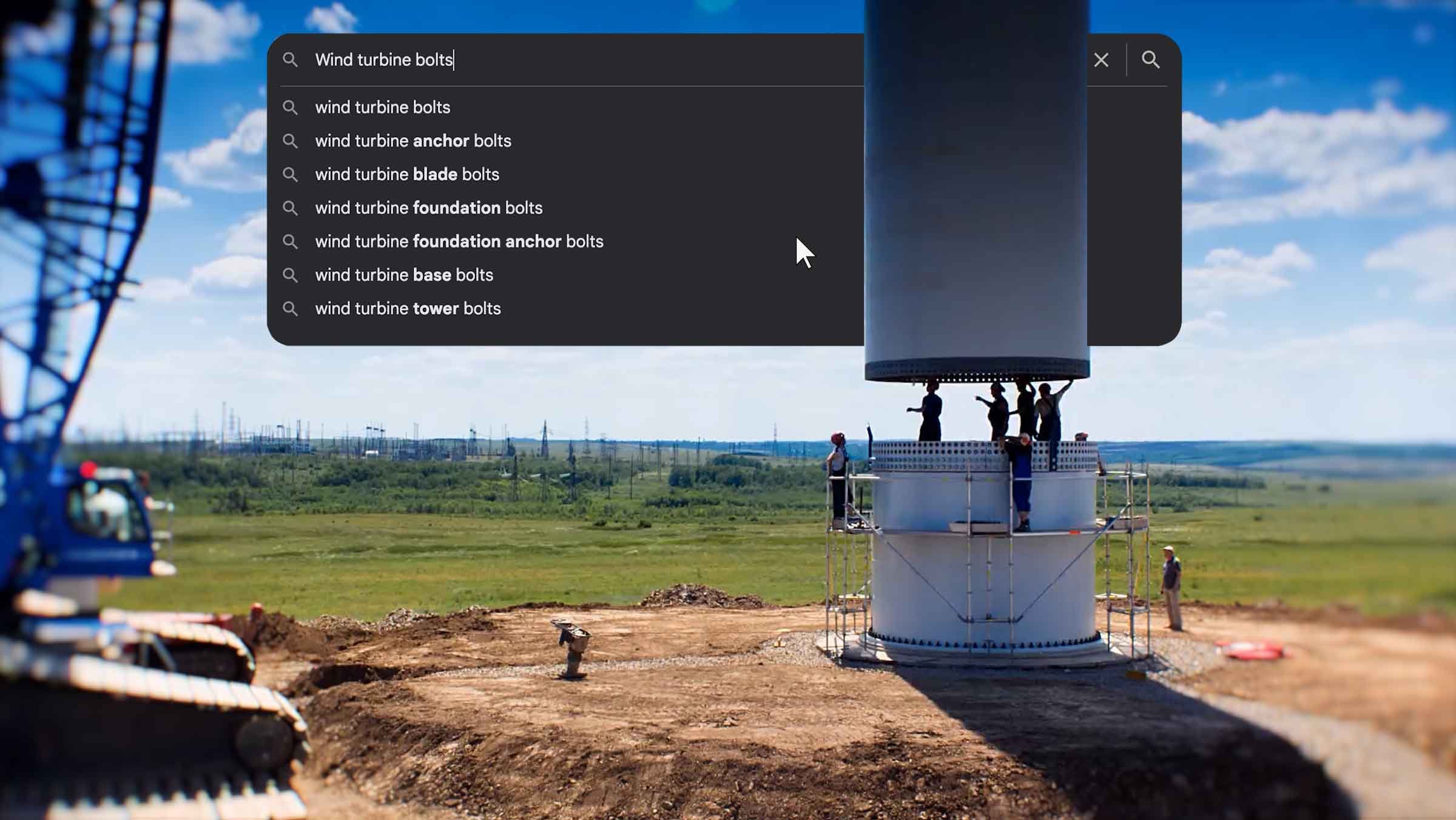Image resolution: width=1456 pixels, height=820 pixels.
Task: Select the suggestion 'wind turbine bolts'
Action: coord(382,107)
